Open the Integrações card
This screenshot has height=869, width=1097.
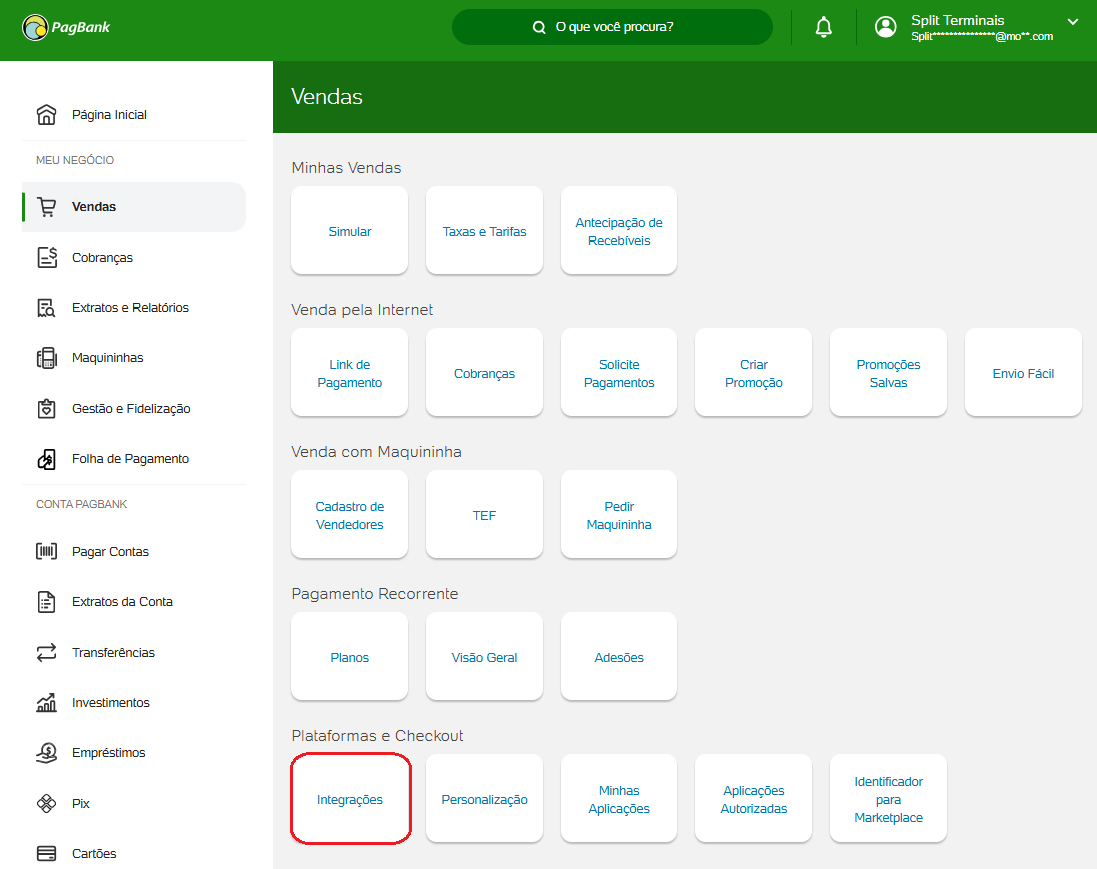point(350,799)
